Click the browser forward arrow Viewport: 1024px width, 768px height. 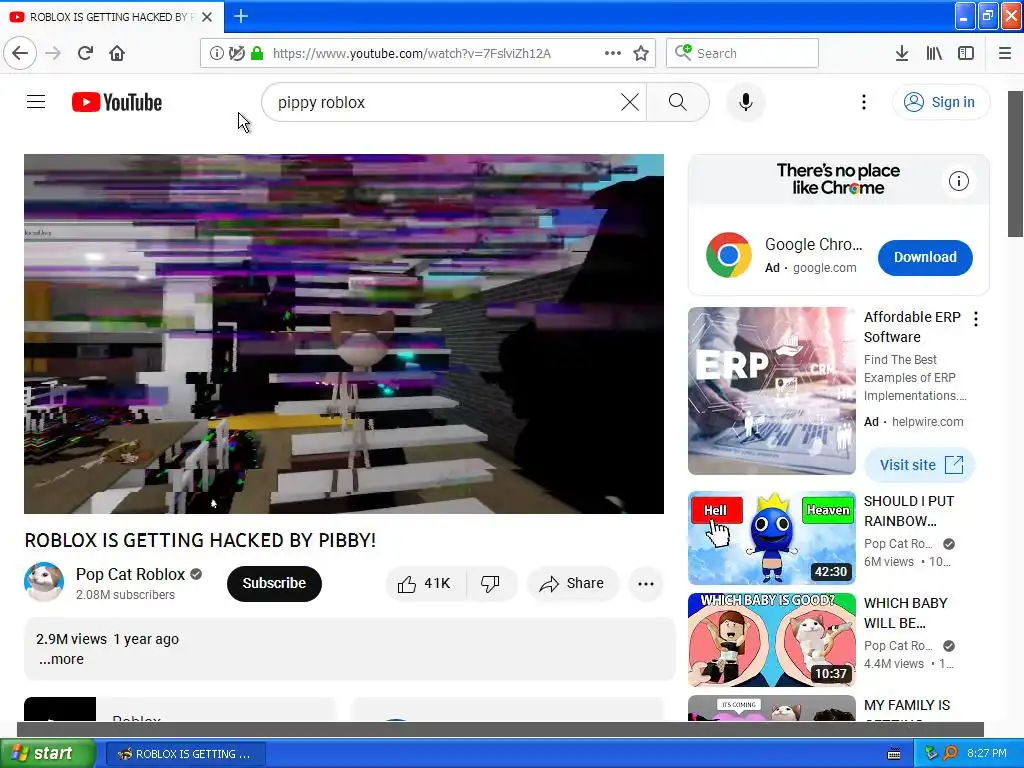click(53, 53)
